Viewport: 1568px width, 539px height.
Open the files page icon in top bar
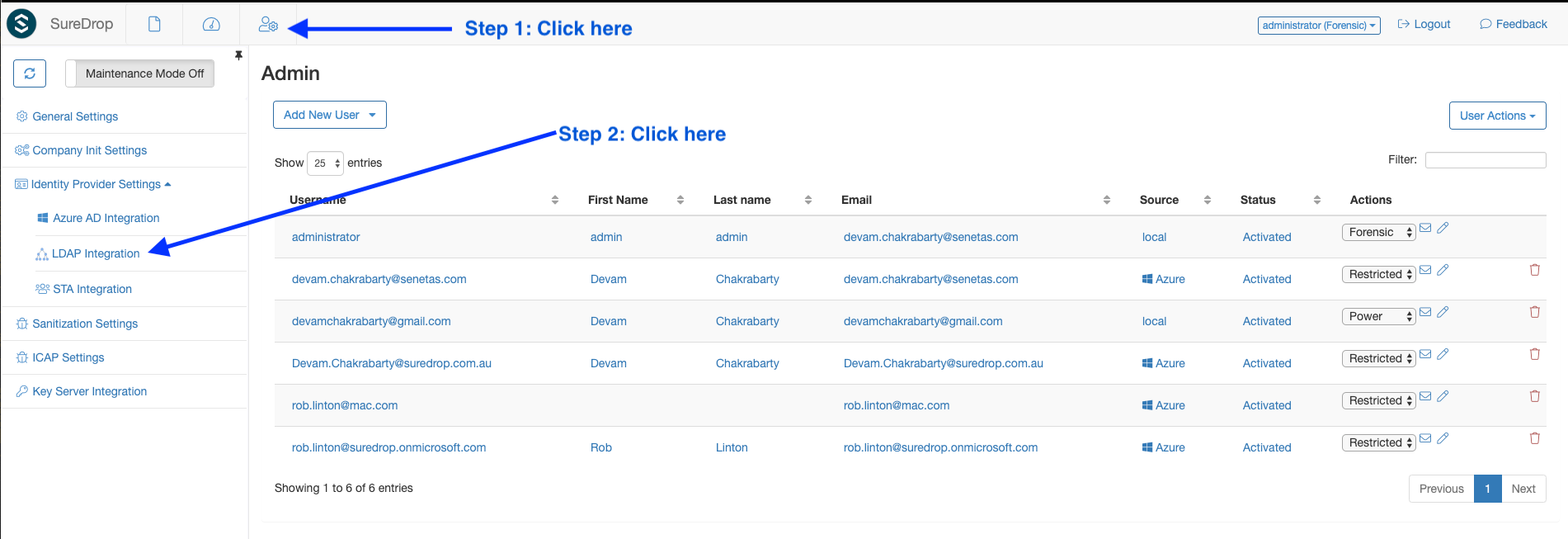click(154, 24)
